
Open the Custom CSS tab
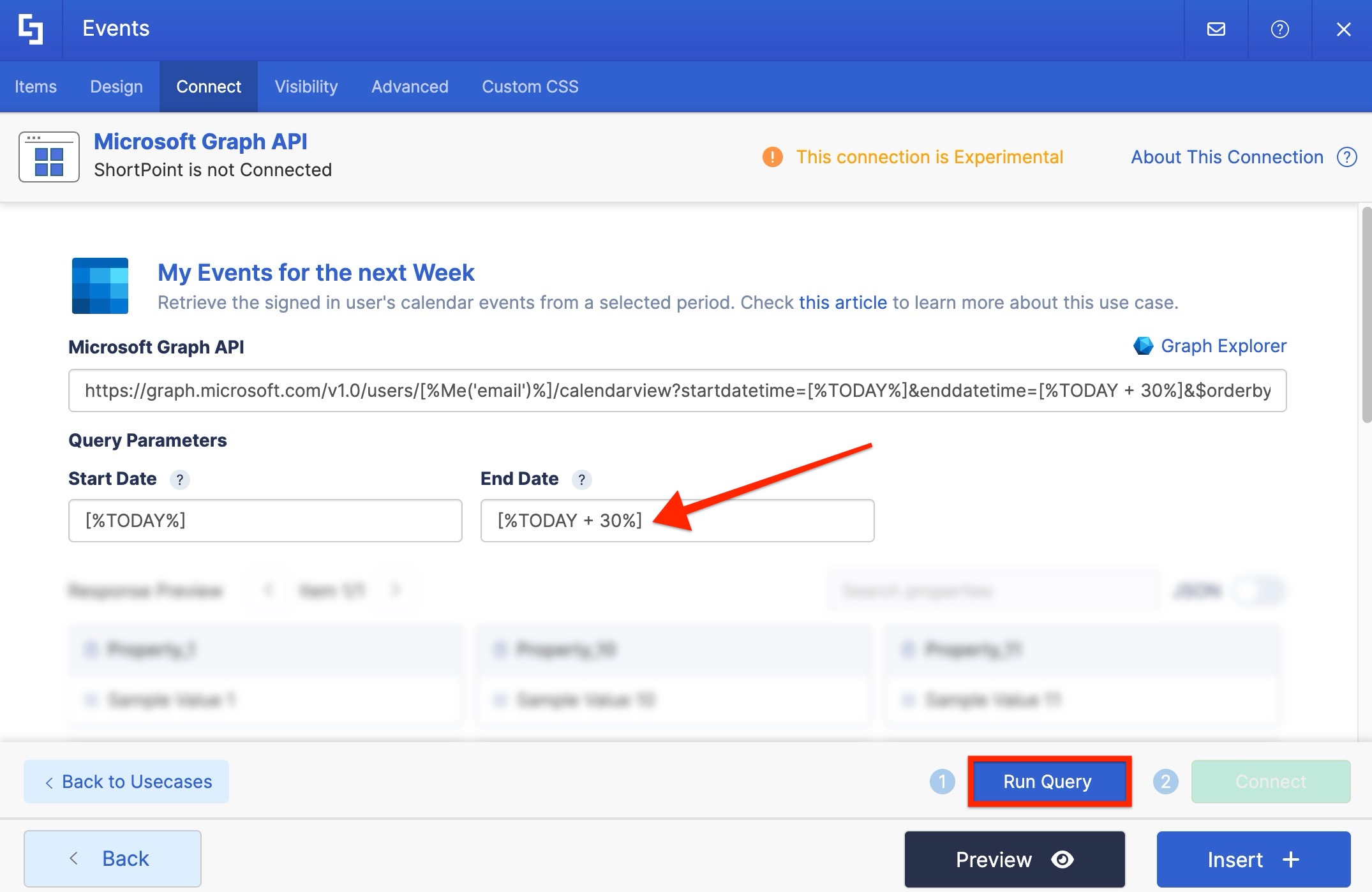530,87
